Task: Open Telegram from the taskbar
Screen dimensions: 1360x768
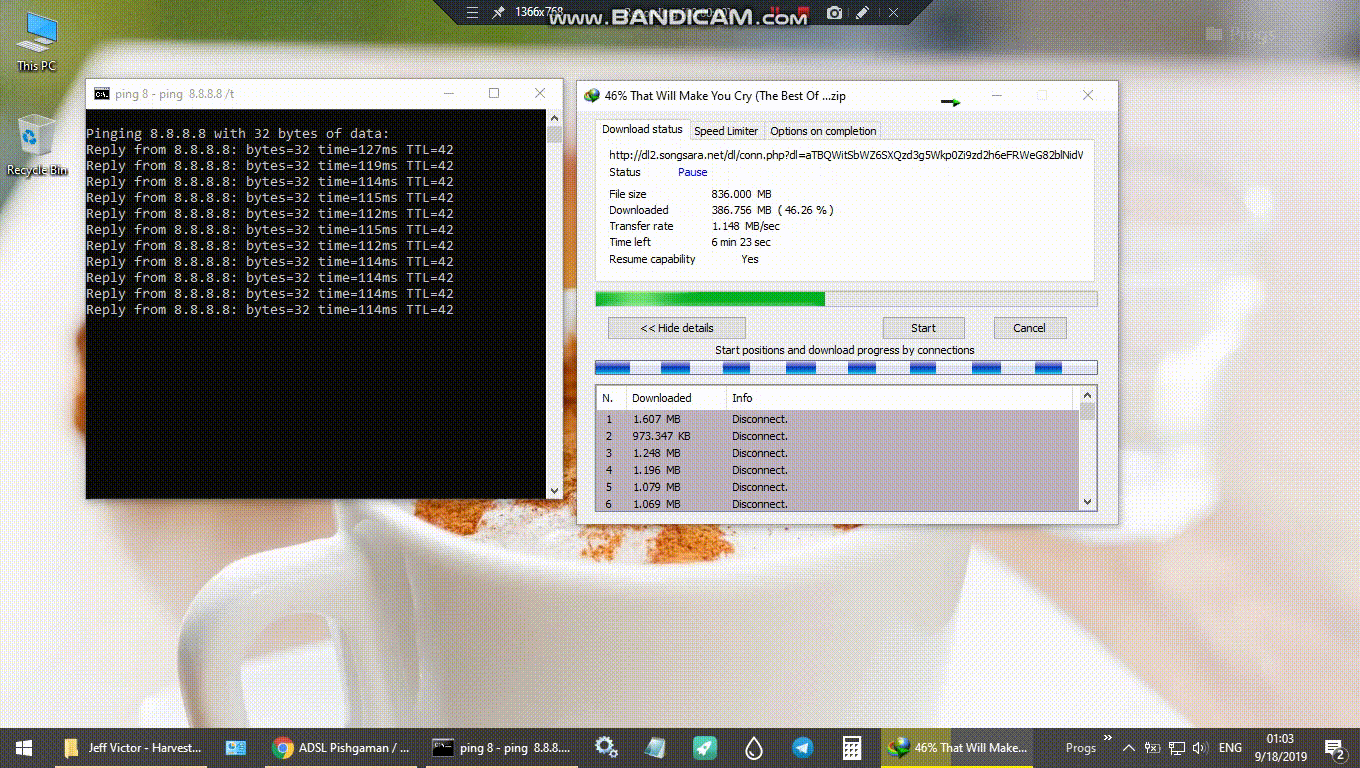Action: [x=802, y=747]
